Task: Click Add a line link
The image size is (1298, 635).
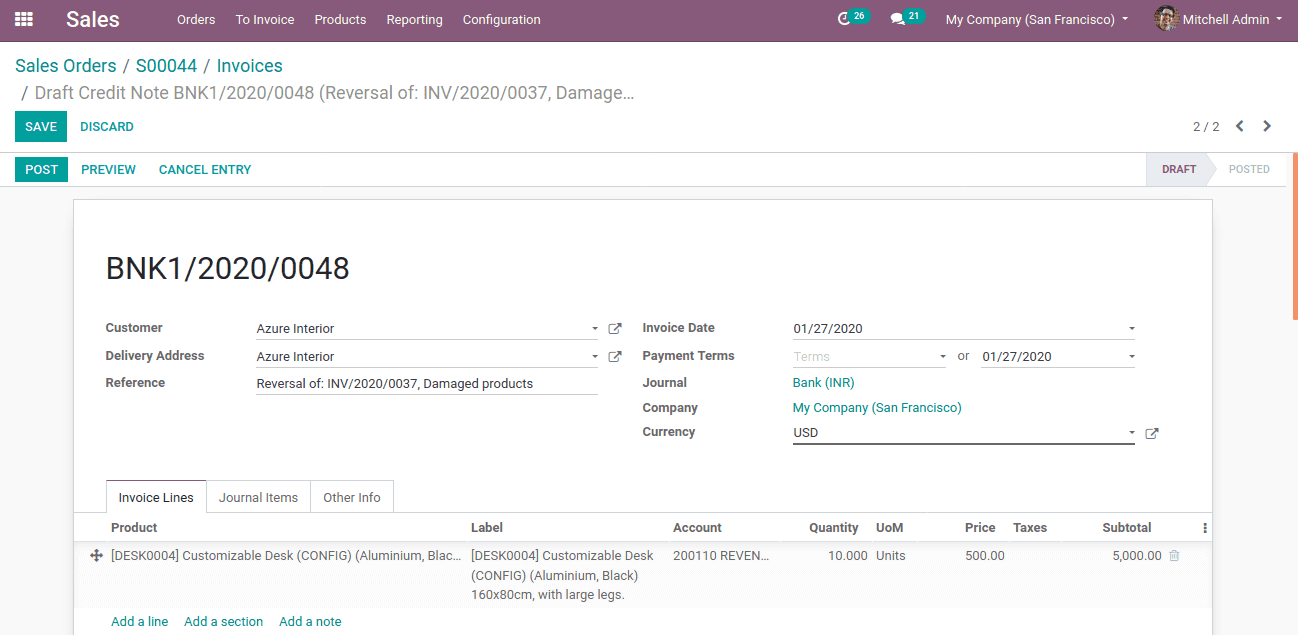Action: pos(140,621)
